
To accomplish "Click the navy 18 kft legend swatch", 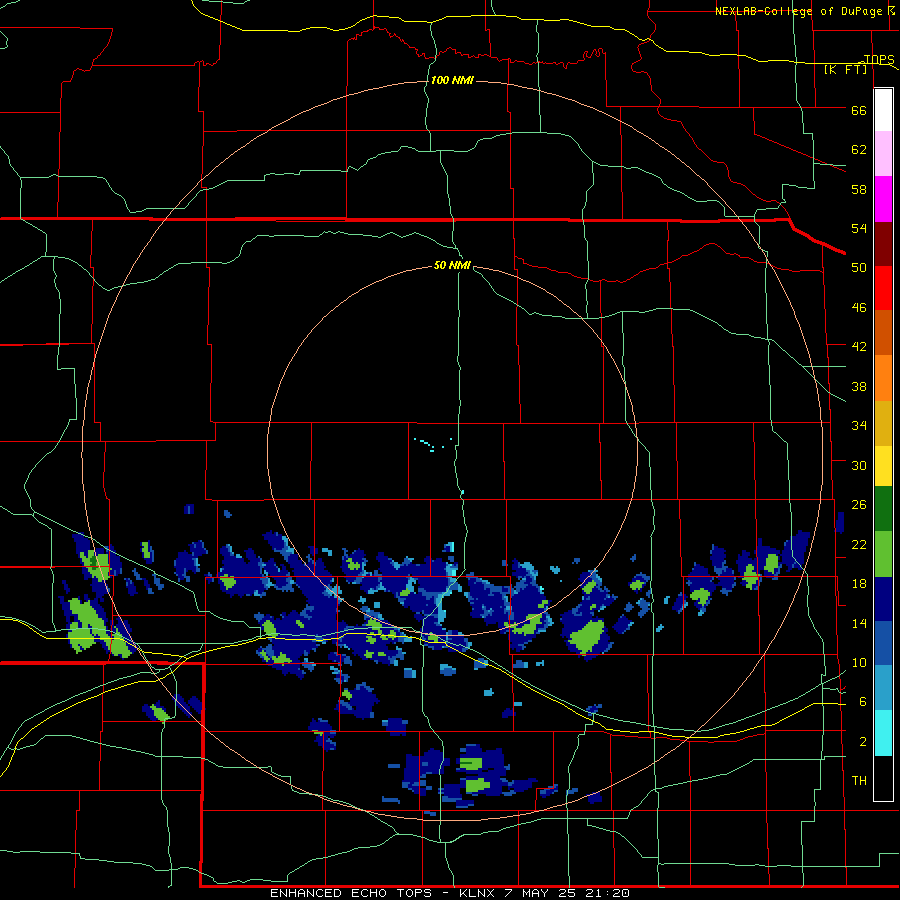I will tap(883, 599).
